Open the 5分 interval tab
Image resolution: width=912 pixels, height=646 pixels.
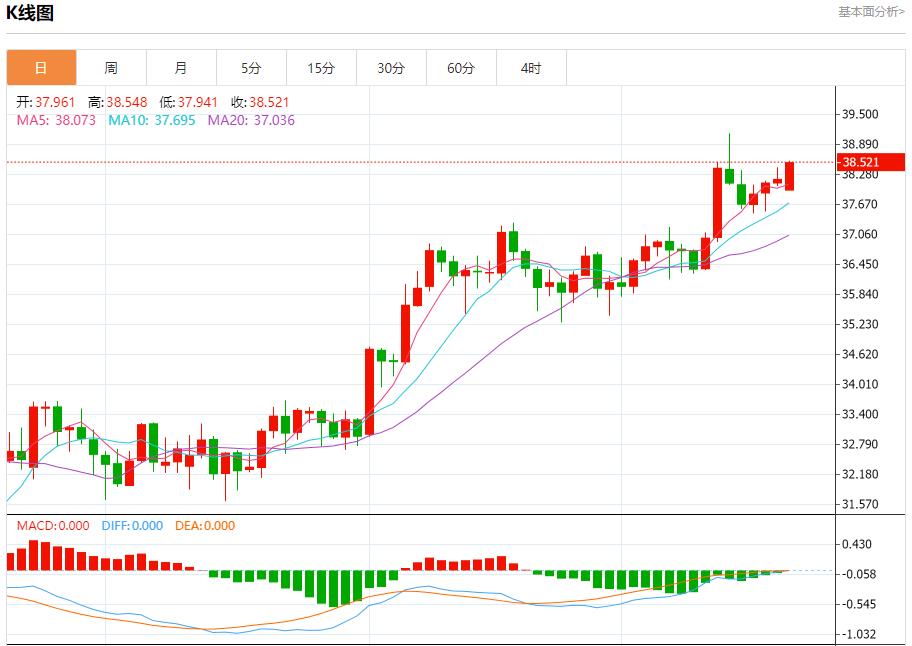pyautogui.click(x=251, y=68)
